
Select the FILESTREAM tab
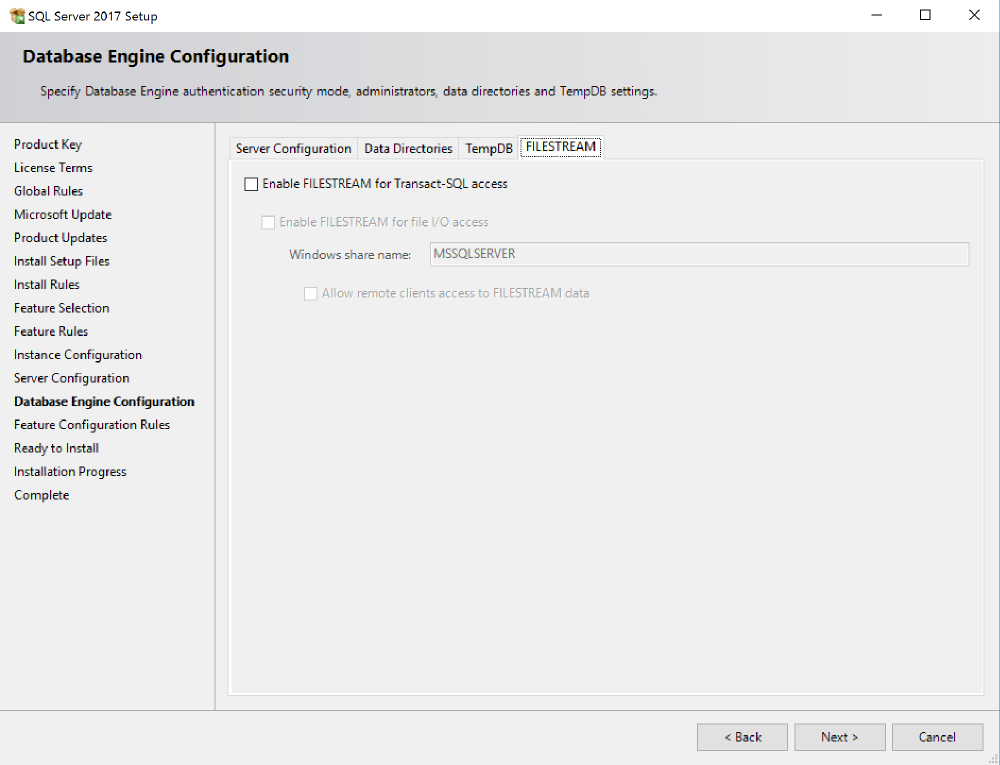[561, 147]
